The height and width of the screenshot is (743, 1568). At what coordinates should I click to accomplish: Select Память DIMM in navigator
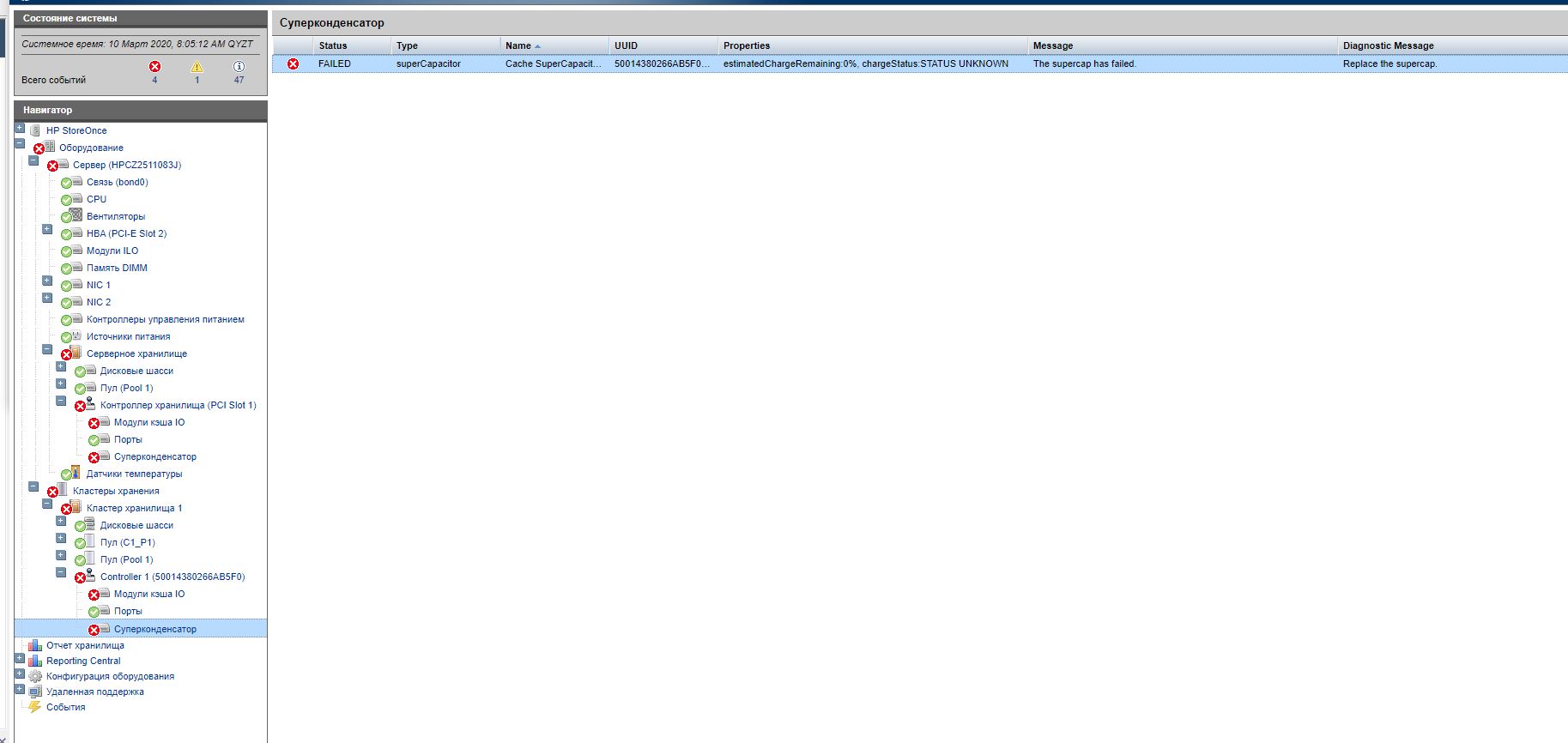click(x=117, y=268)
